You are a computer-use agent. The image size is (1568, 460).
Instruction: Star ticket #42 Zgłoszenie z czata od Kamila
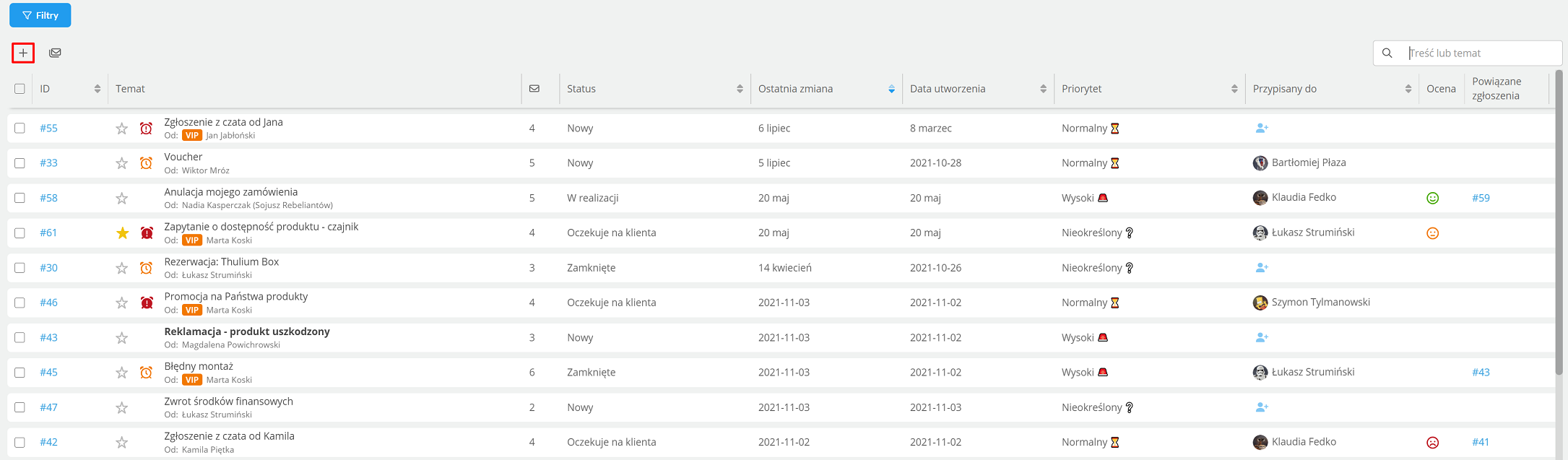[122, 442]
